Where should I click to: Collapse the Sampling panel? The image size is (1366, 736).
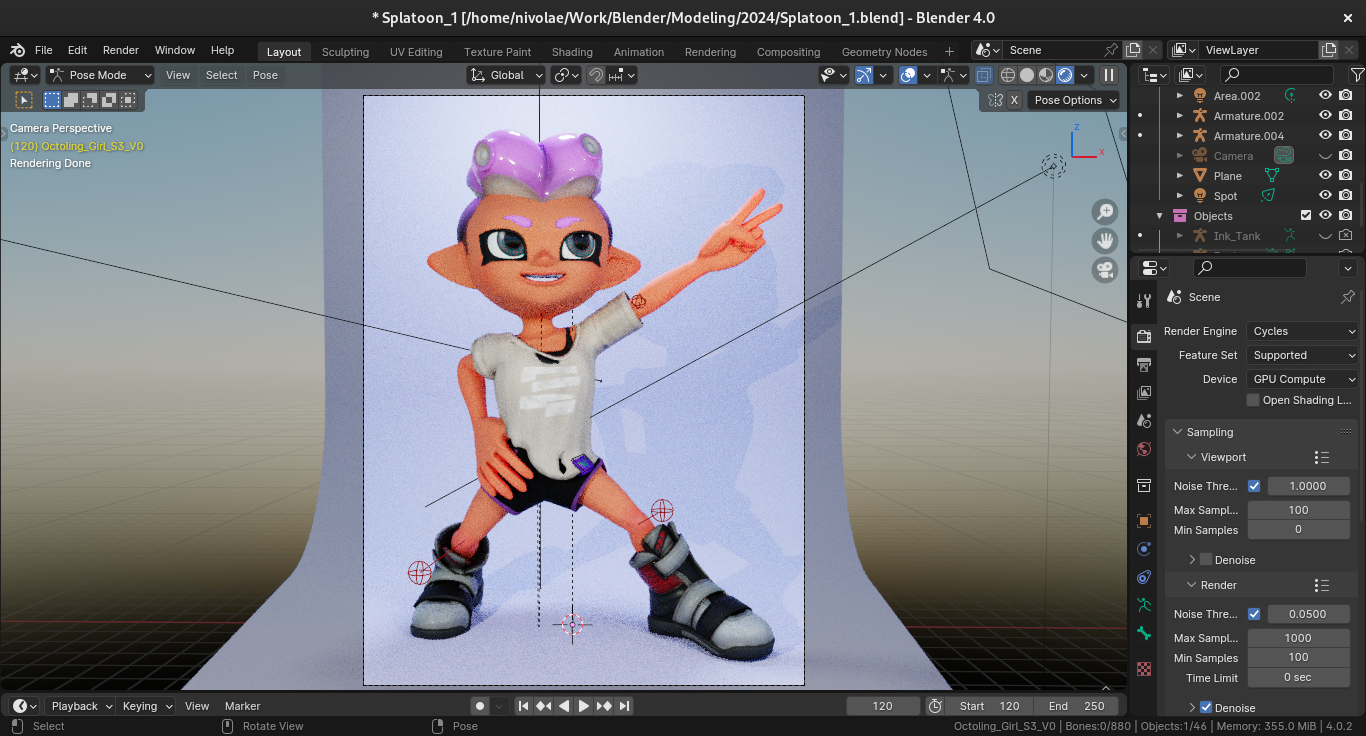click(x=1177, y=432)
